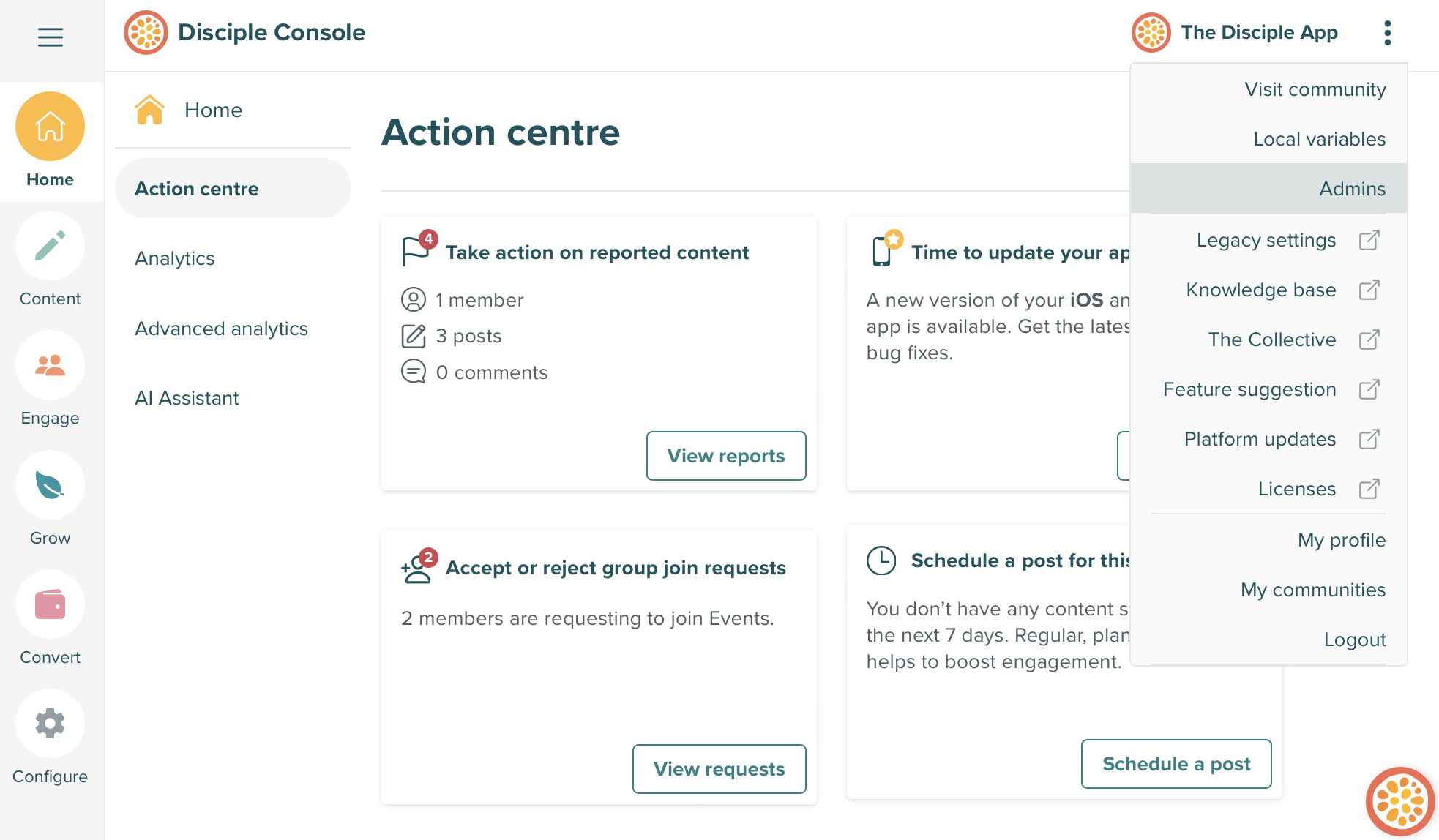
Task: Collapse the sidebar with the hamburger icon
Action: point(50,37)
